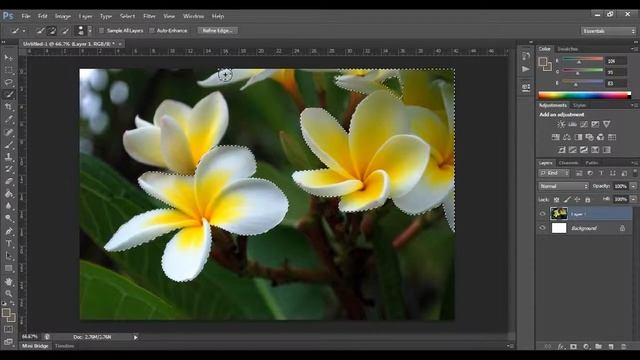This screenshot has height=360, width=640.
Task: Open the Mini Bridge panel tab
Action: pyautogui.click(x=35, y=346)
